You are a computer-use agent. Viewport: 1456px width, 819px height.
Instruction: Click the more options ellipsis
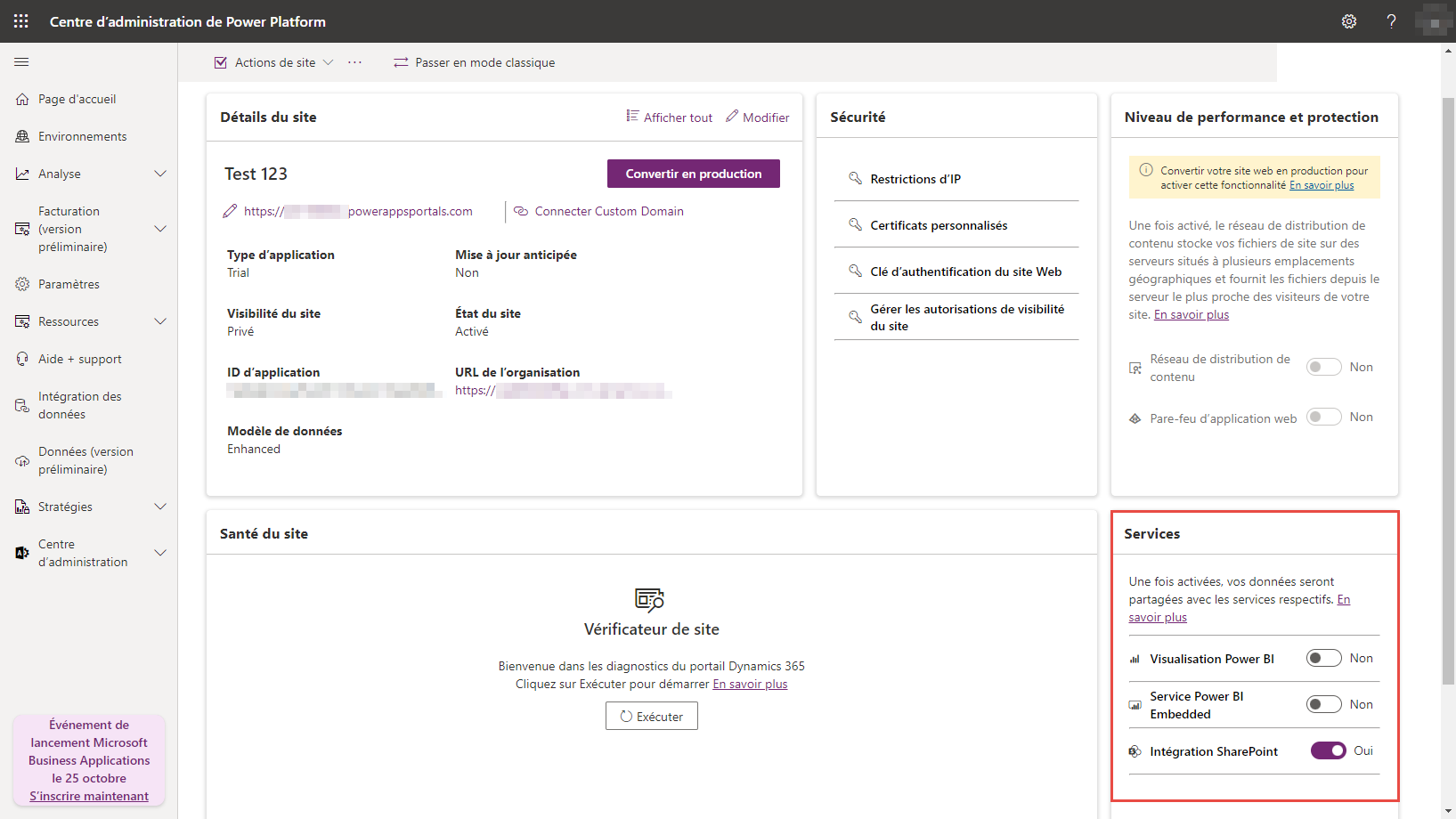click(x=354, y=62)
